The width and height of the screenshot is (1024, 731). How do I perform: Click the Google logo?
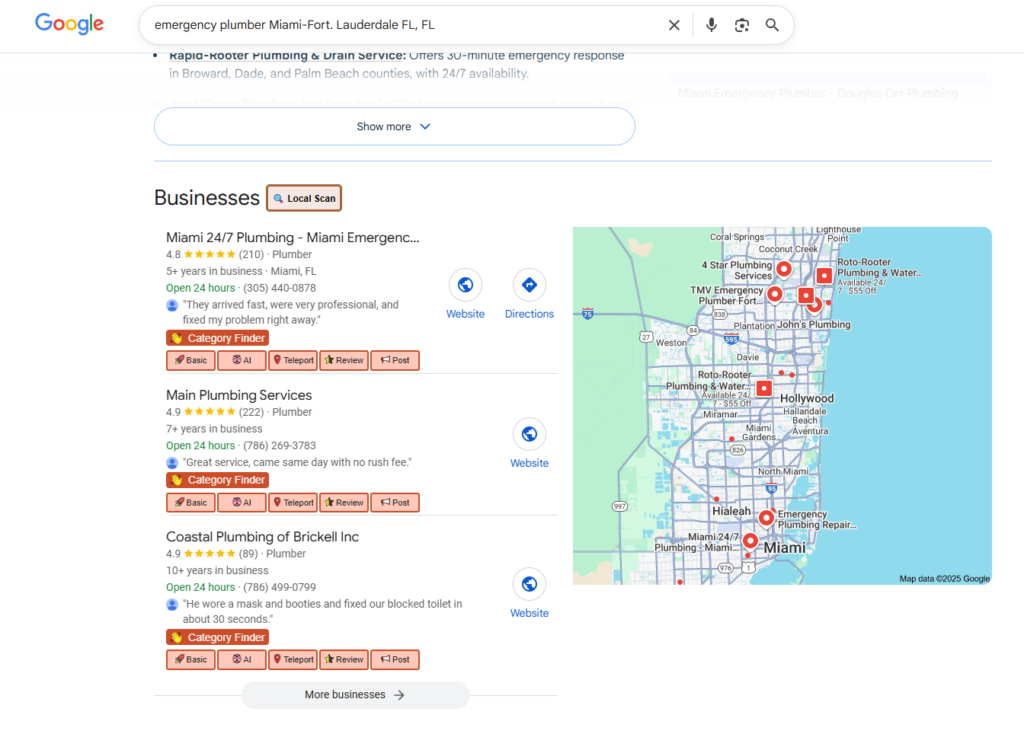pos(68,24)
